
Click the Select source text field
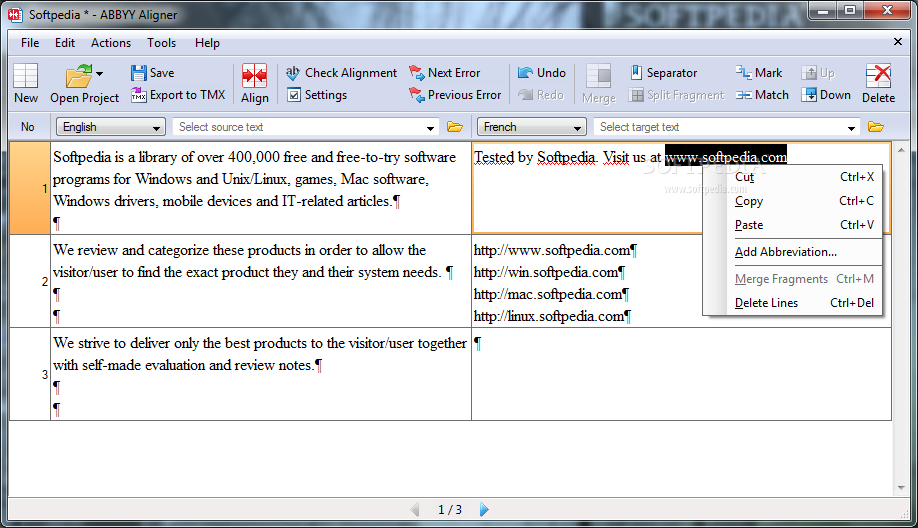tap(298, 127)
